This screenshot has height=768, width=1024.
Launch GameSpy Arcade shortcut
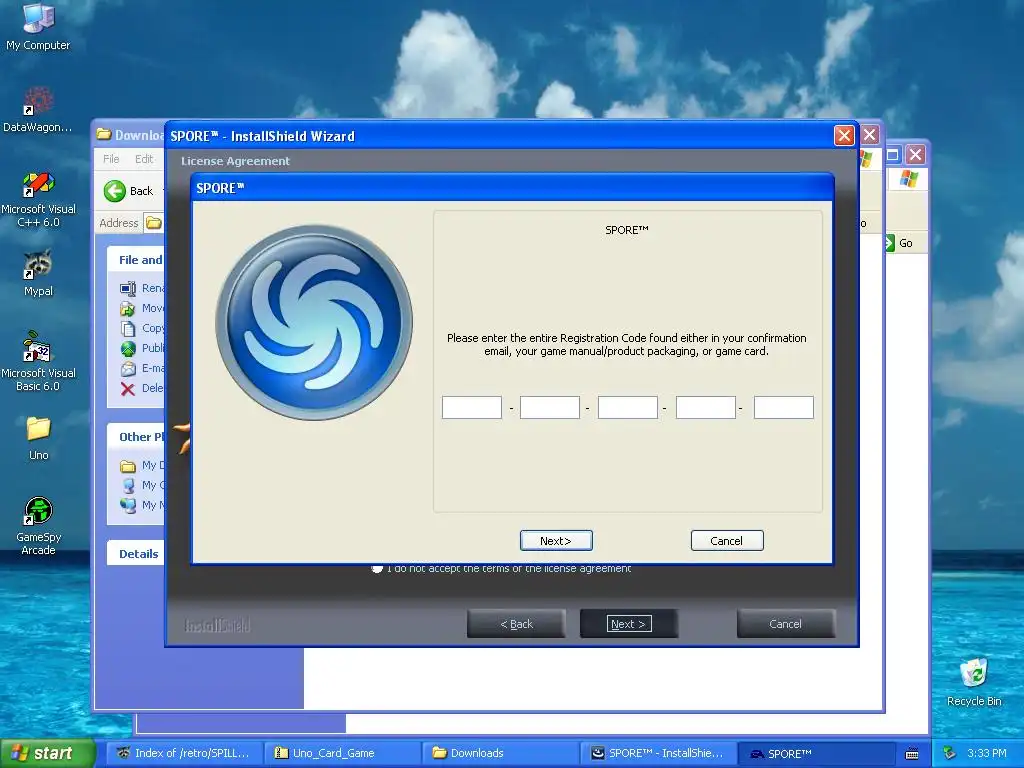point(38,526)
